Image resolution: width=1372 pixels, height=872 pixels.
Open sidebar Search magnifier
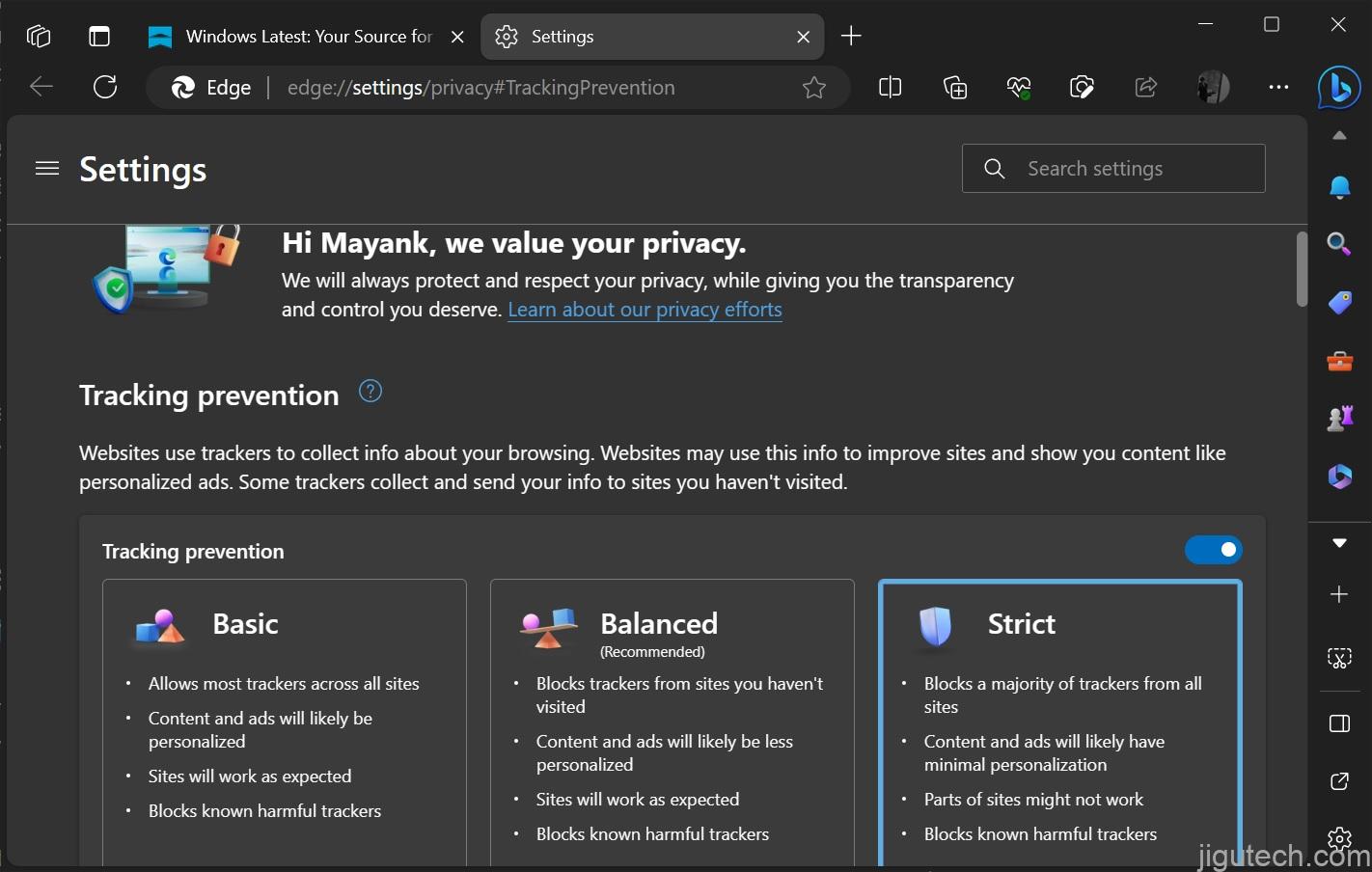click(x=1339, y=244)
